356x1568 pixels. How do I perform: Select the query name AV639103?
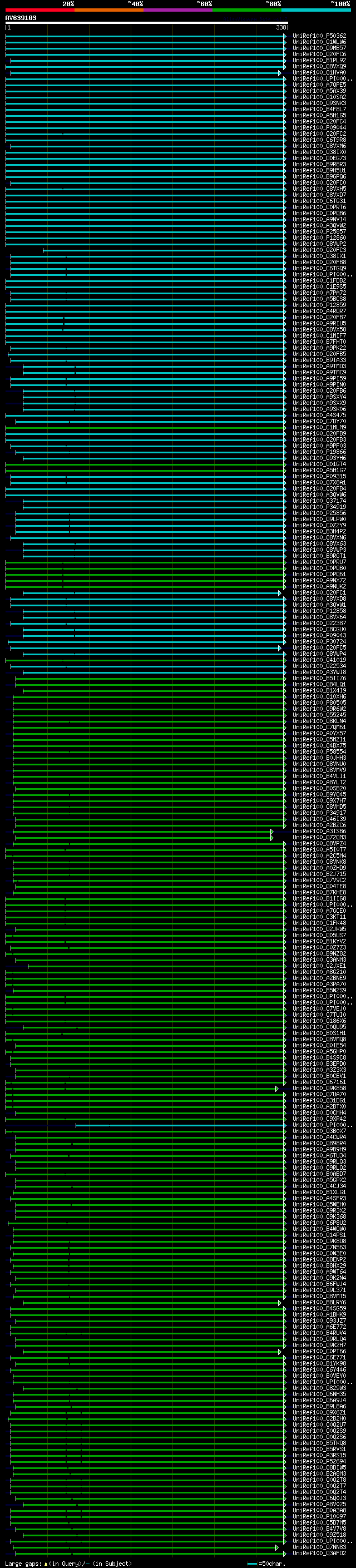coord(21,18)
